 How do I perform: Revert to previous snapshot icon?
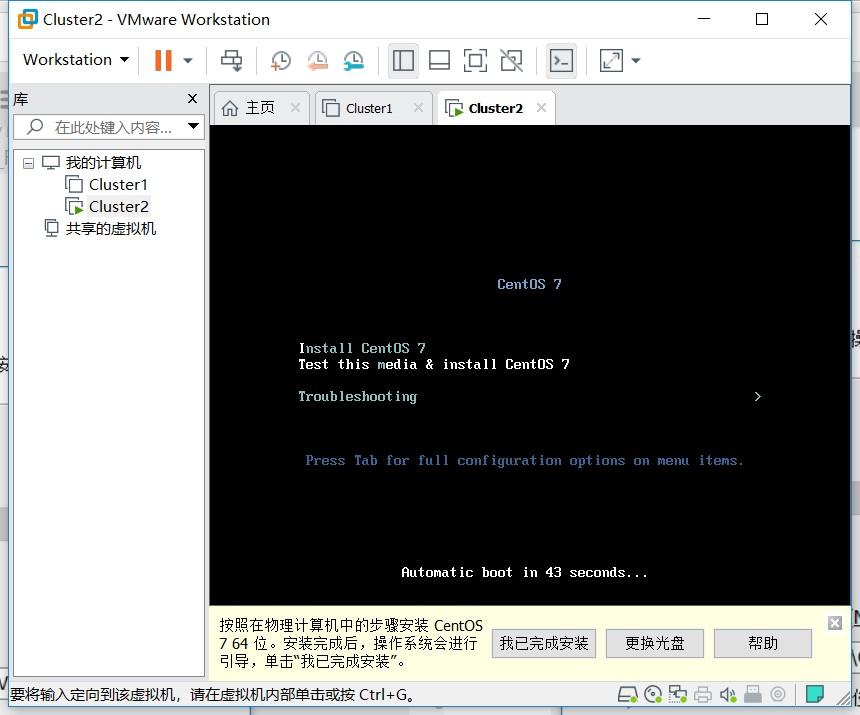point(317,60)
